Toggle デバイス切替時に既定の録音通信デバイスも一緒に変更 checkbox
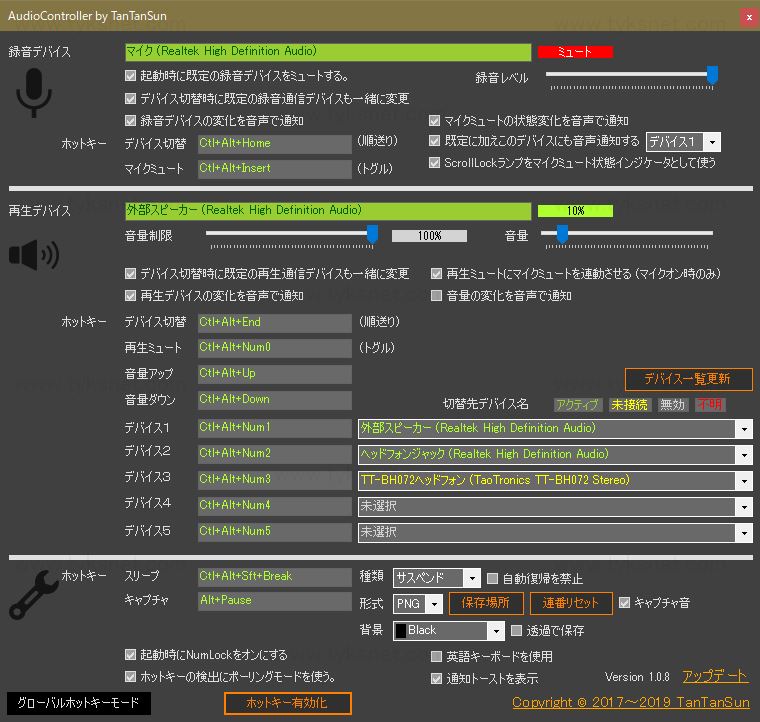Image resolution: width=760 pixels, height=722 pixels. [x=130, y=99]
